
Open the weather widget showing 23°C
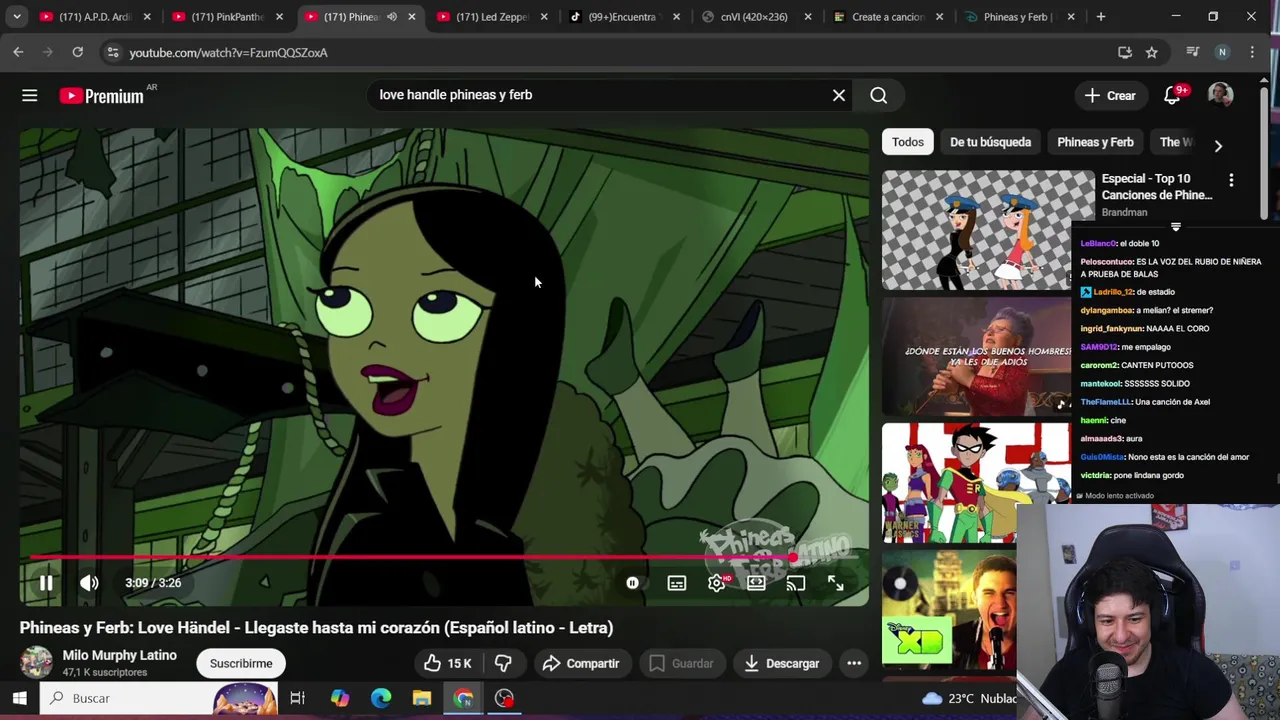click(968, 698)
